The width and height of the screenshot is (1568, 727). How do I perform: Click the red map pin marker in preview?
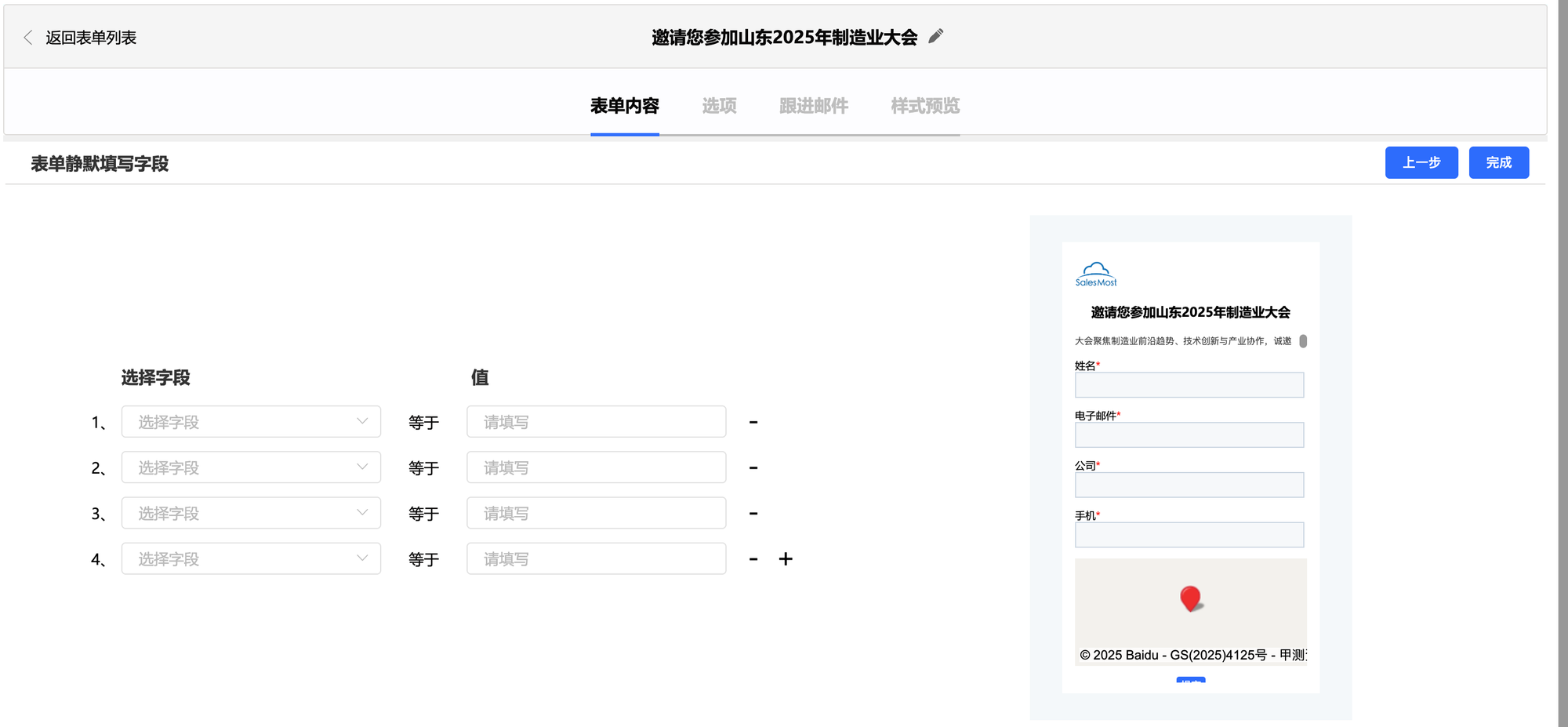[1190, 598]
